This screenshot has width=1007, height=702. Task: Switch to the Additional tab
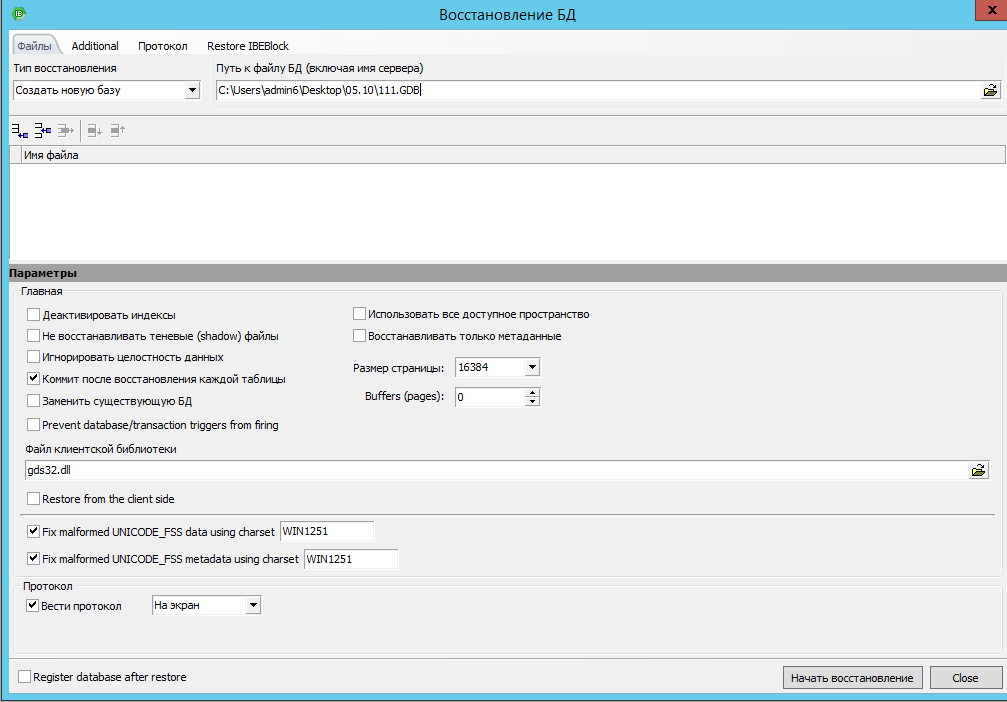[95, 46]
